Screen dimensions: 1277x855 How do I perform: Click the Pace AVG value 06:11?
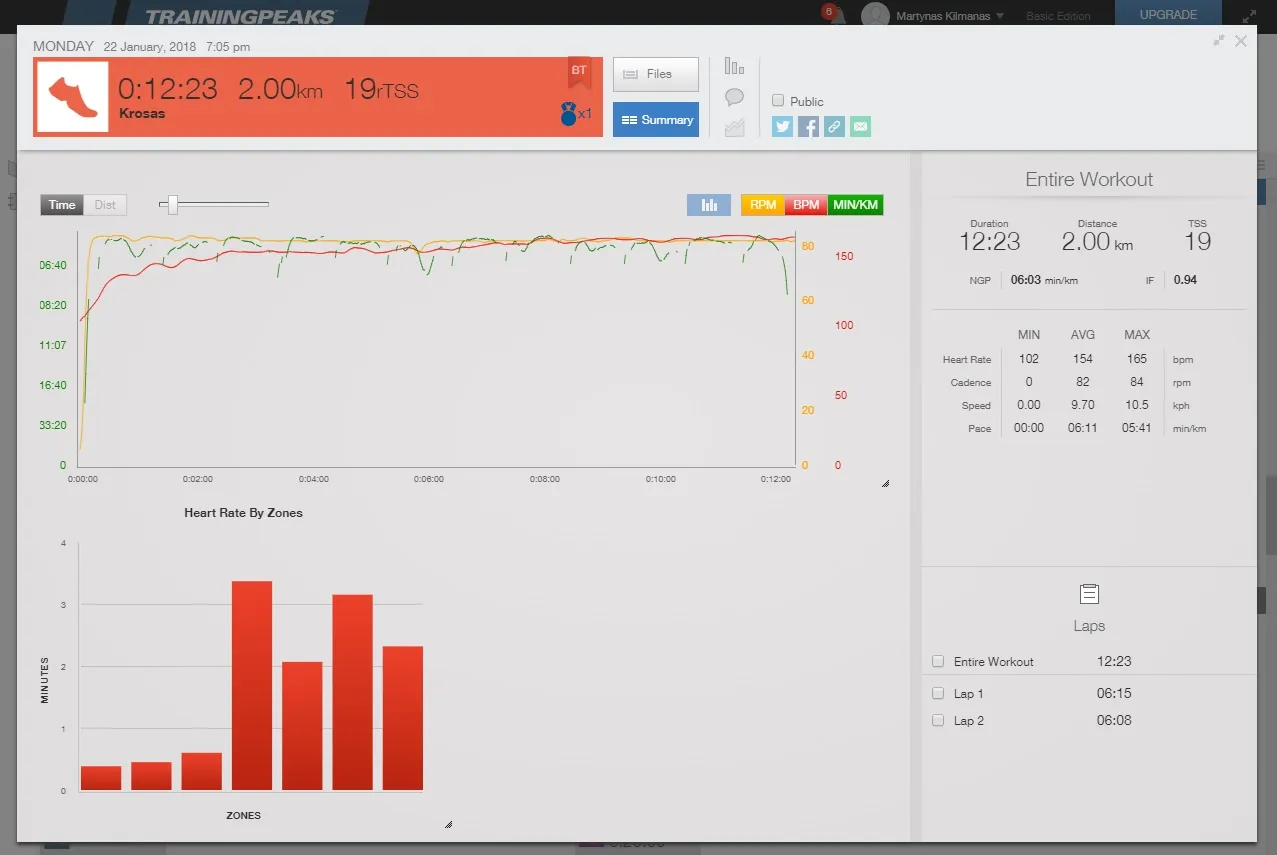(1082, 428)
